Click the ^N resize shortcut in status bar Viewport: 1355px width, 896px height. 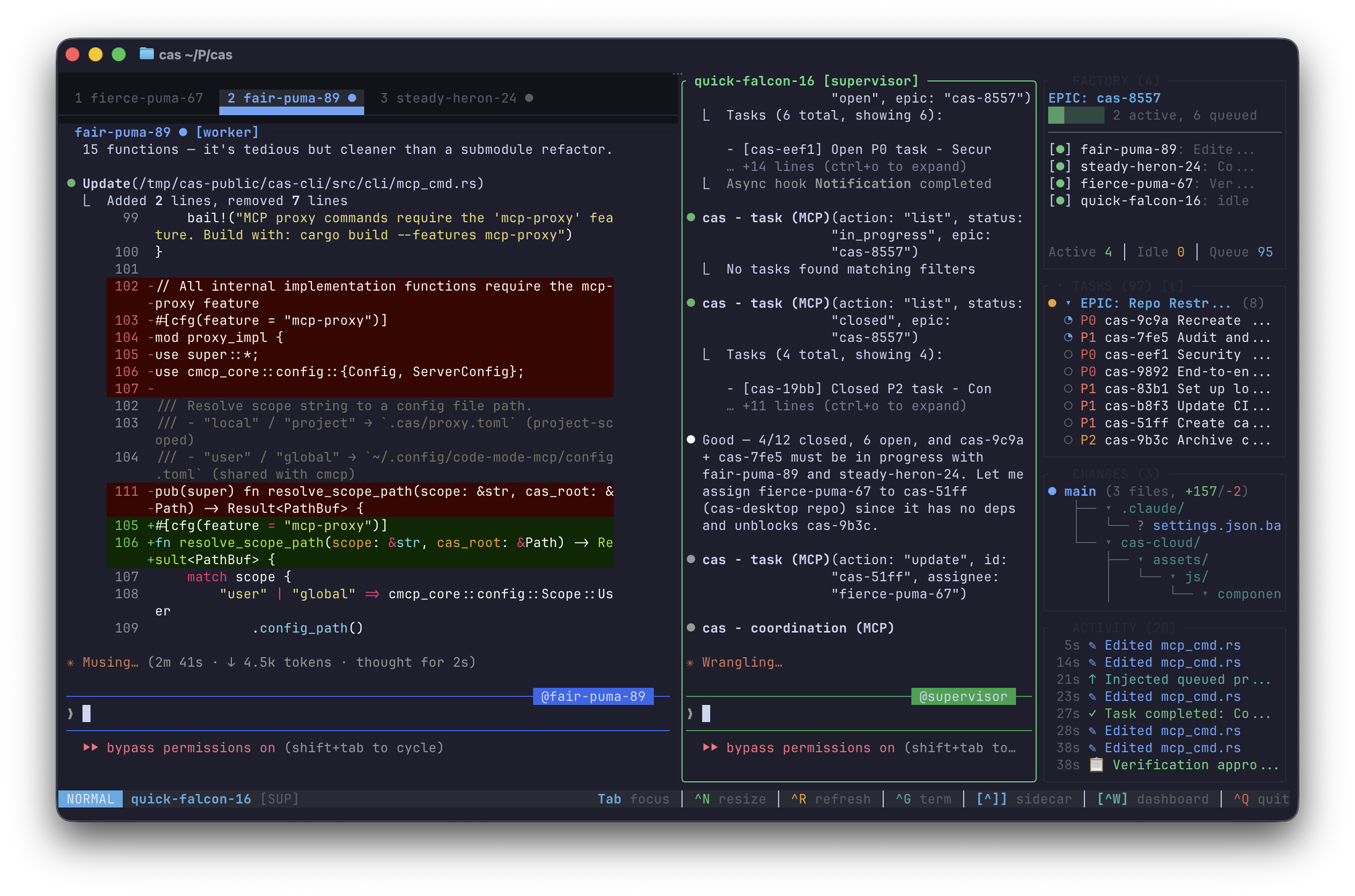click(730, 799)
